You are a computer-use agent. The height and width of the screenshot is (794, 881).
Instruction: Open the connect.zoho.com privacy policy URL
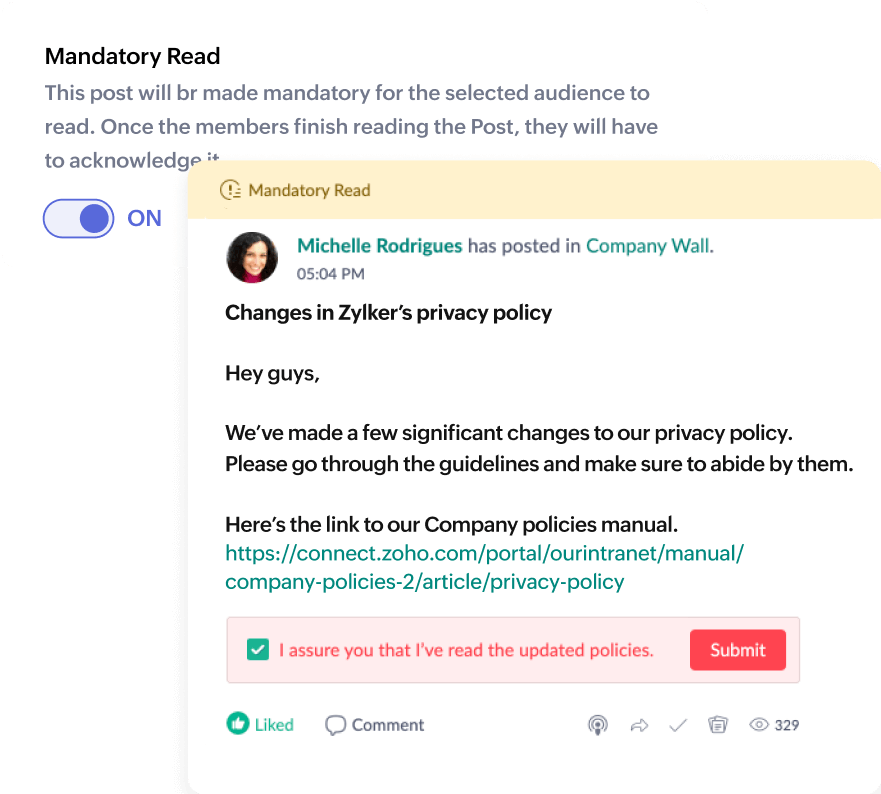click(484, 567)
